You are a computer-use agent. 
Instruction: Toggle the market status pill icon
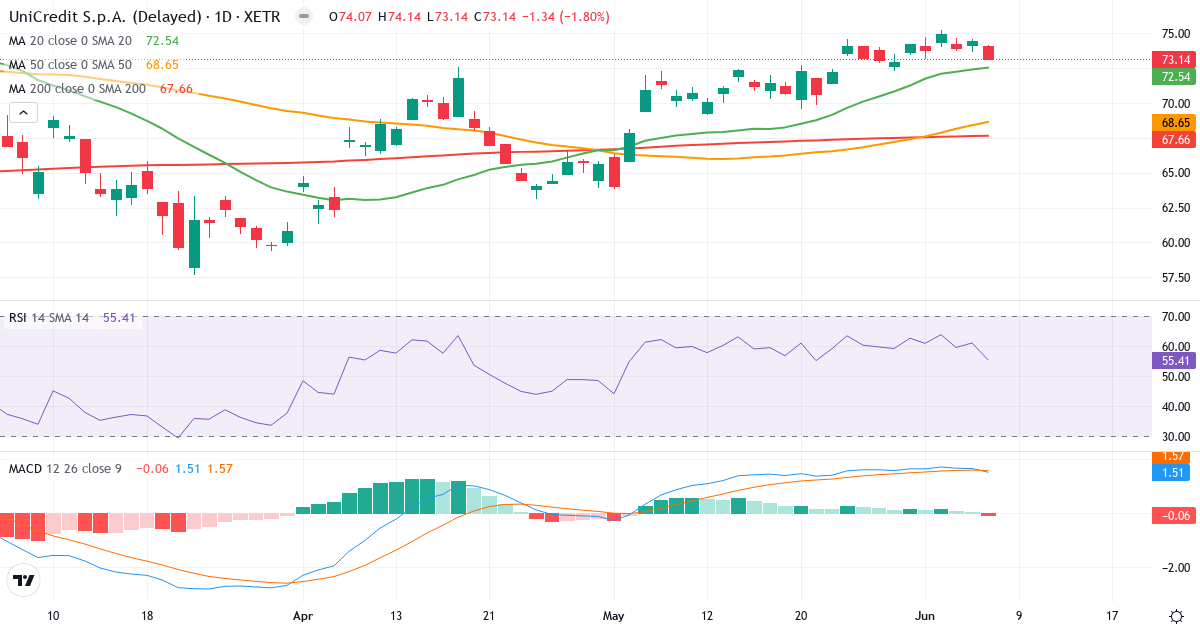(x=304, y=17)
